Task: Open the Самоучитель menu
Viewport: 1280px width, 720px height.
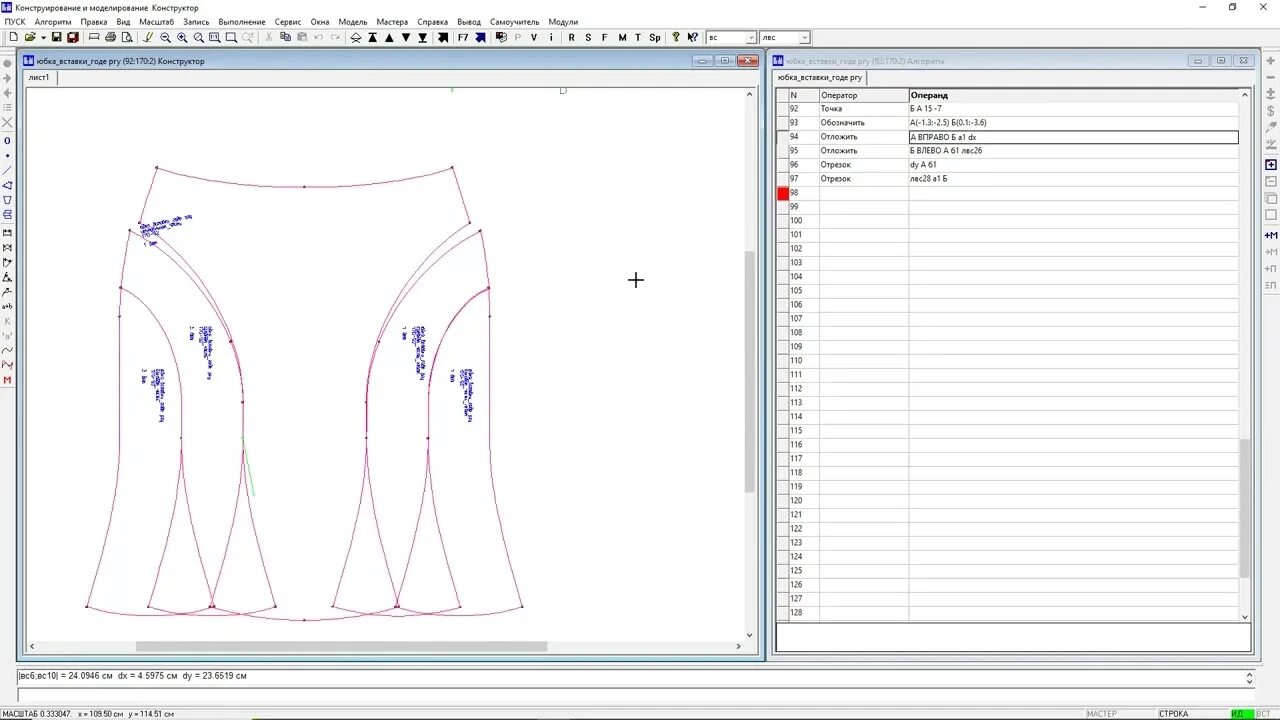Action: pos(514,22)
